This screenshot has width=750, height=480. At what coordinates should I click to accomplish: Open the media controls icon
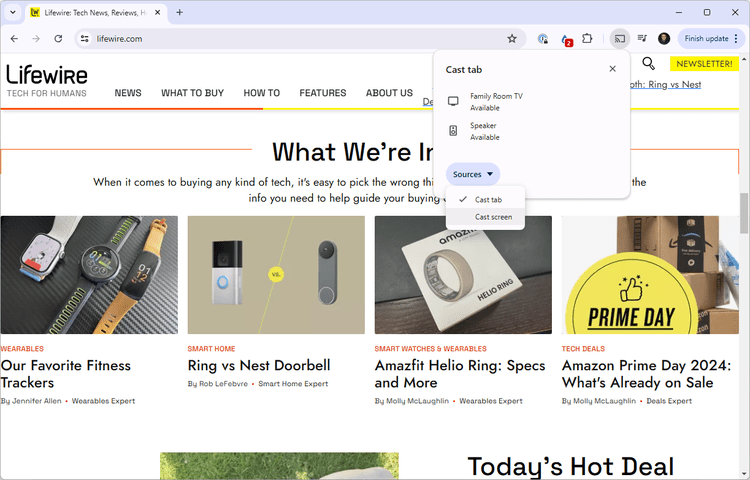(x=642, y=39)
